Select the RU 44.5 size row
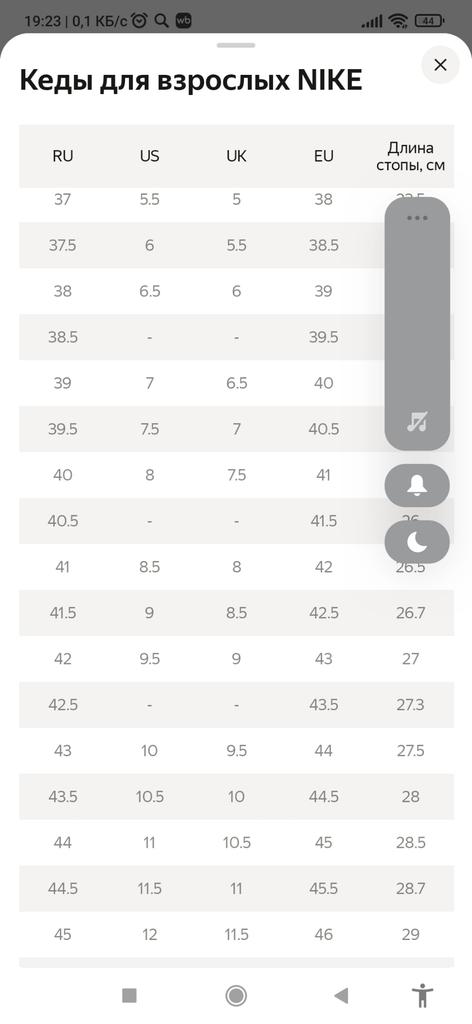The height and width of the screenshot is (1024, 472). pos(236,889)
